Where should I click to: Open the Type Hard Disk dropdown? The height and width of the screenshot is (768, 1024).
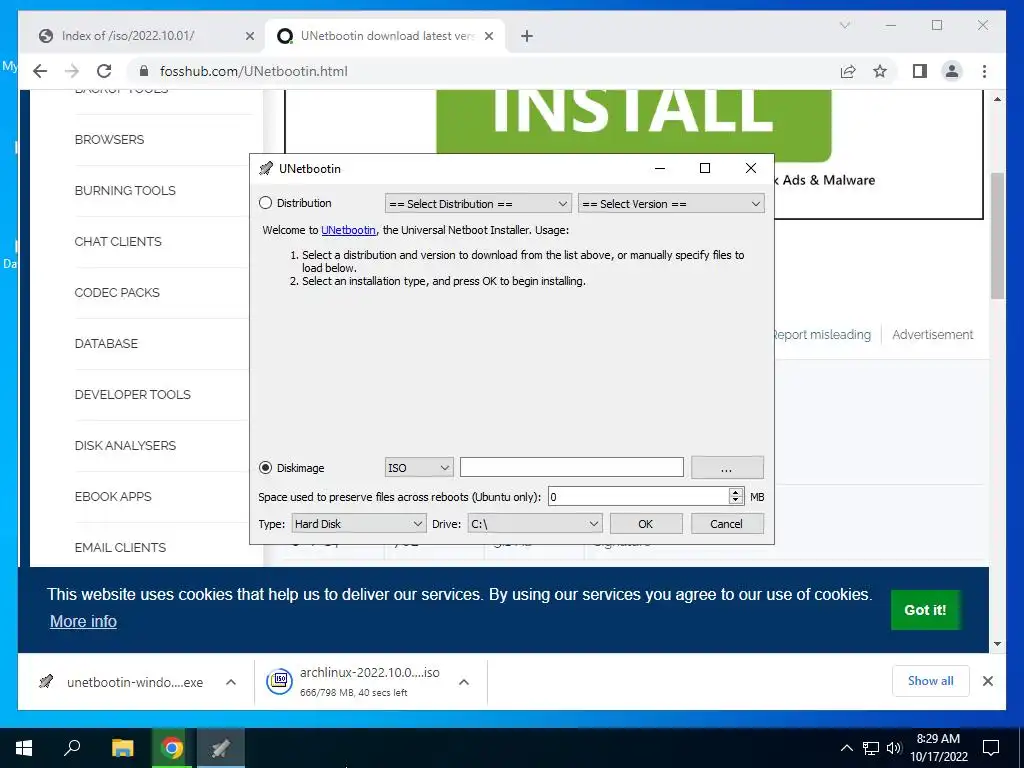(358, 524)
